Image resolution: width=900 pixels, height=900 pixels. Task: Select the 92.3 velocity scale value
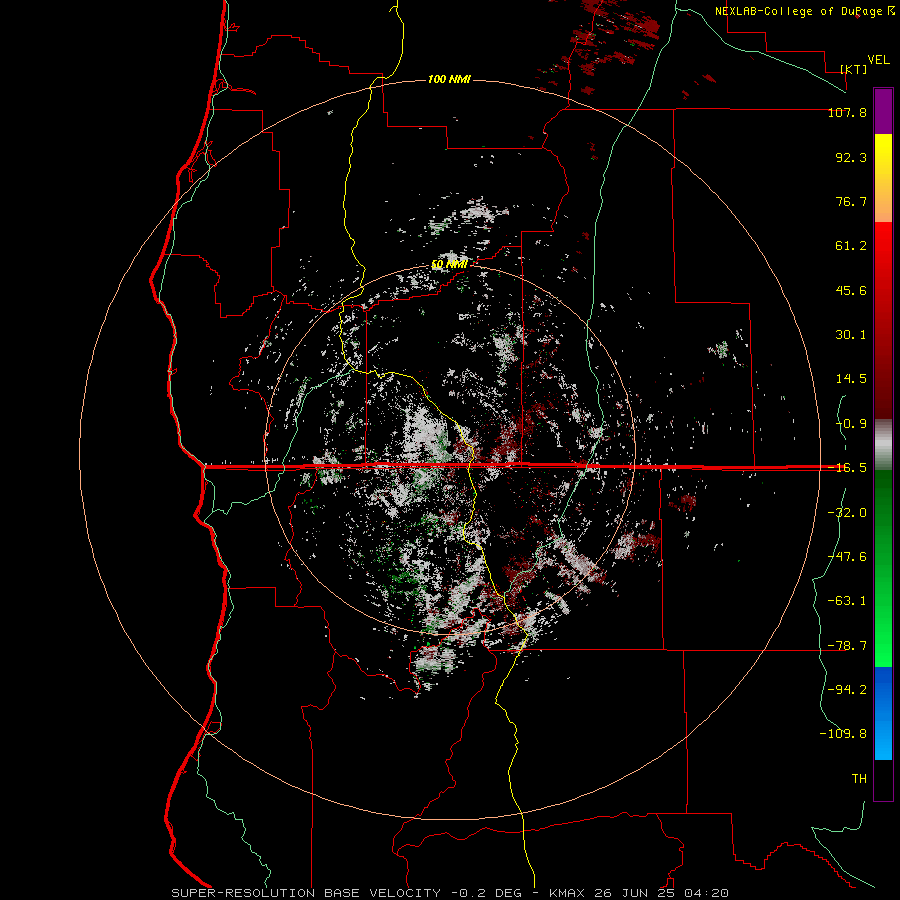851,157
